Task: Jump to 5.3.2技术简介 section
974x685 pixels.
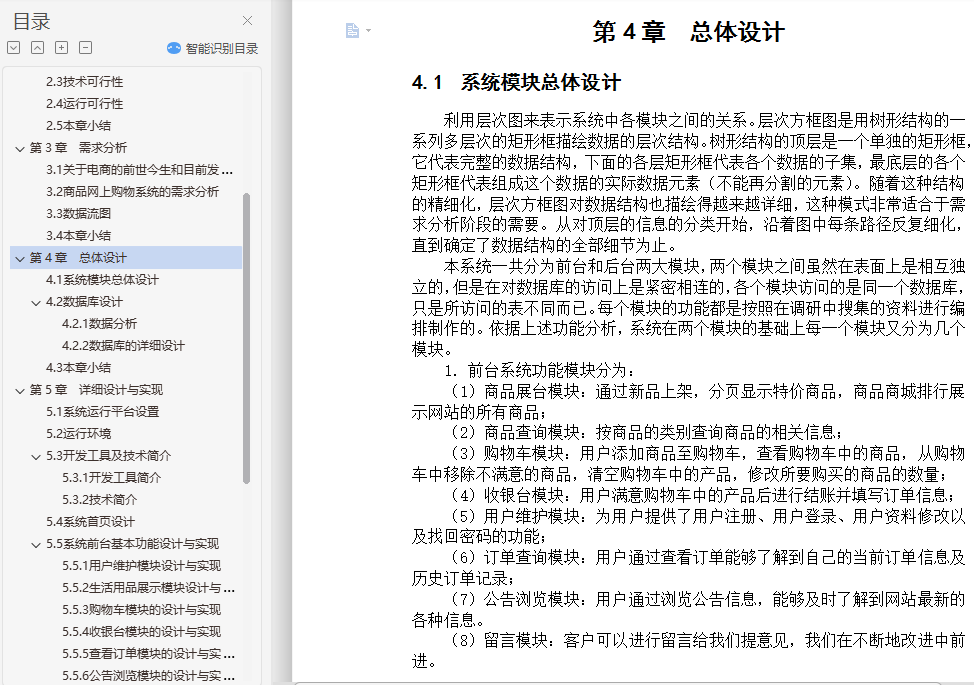Action: click(99, 499)
